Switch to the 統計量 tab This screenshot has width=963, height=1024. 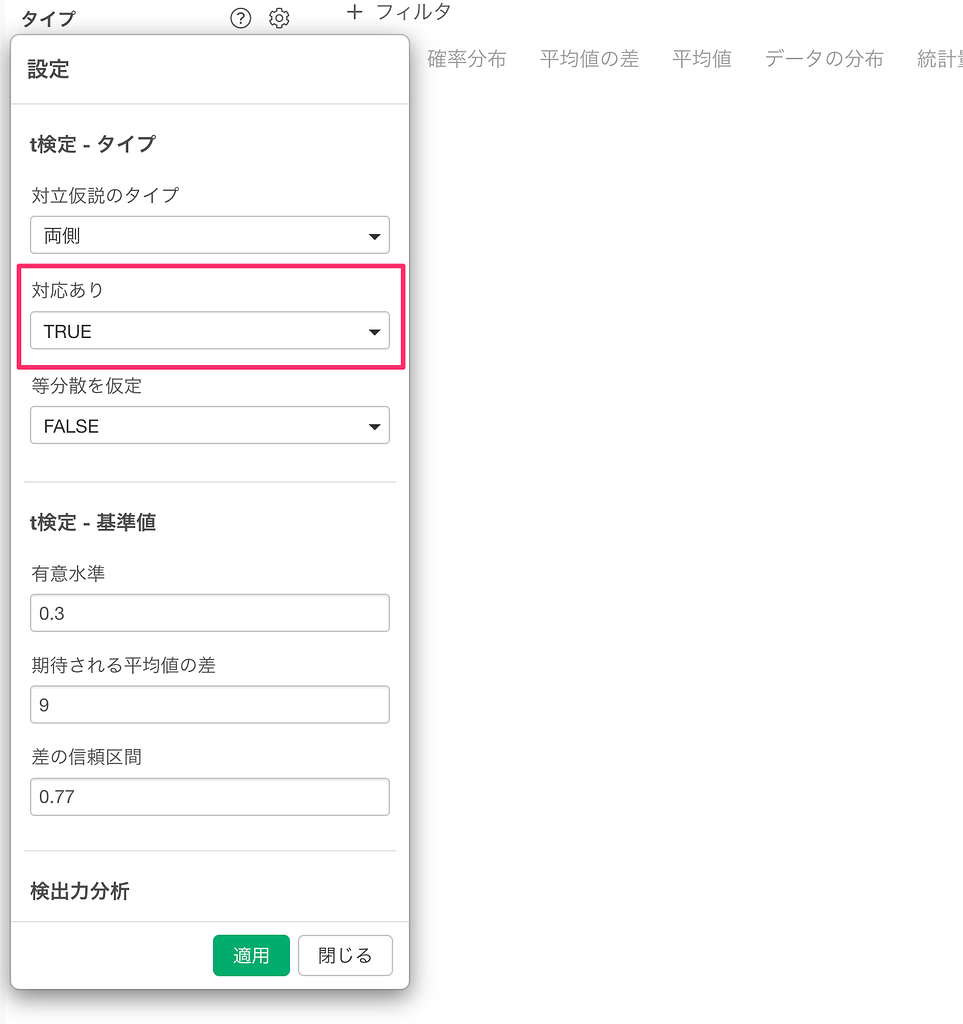pyautogui.click(x=938, y=59)
